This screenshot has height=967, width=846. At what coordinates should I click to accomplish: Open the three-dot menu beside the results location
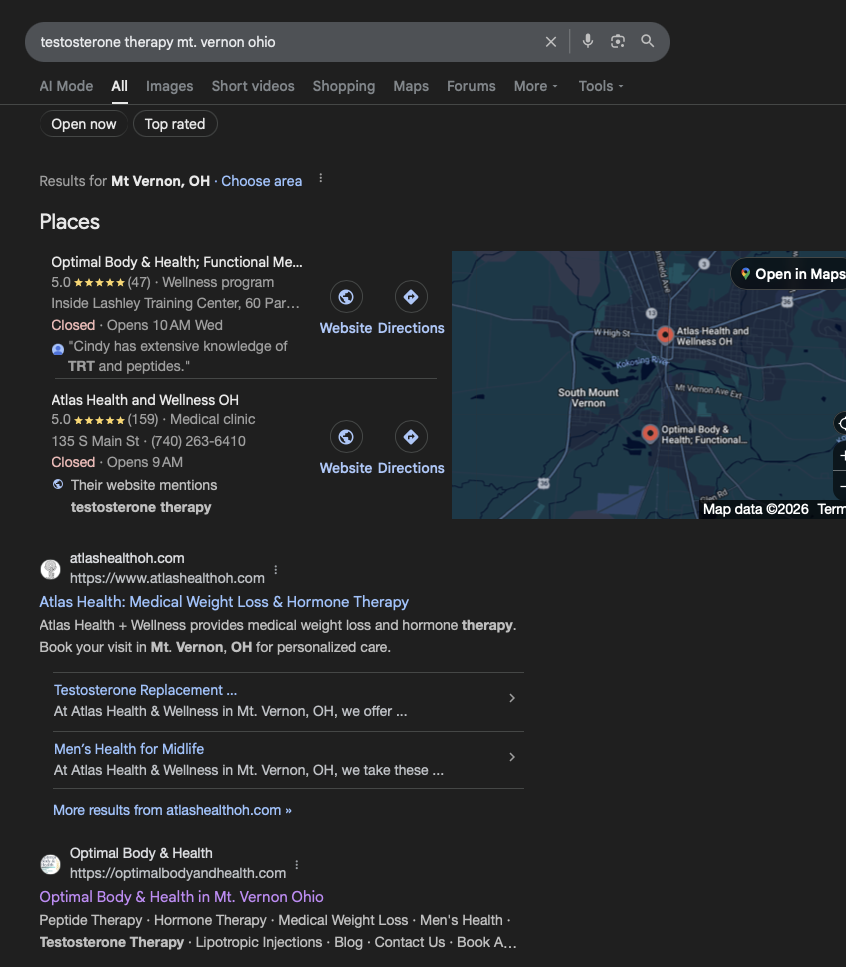click(320, 177)
